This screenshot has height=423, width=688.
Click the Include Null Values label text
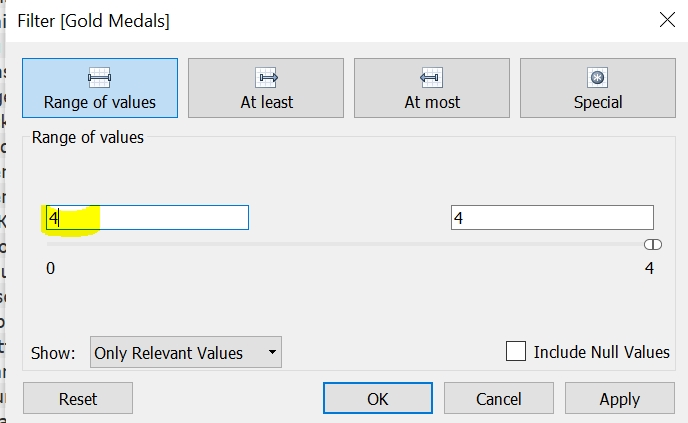coord(602,352)
